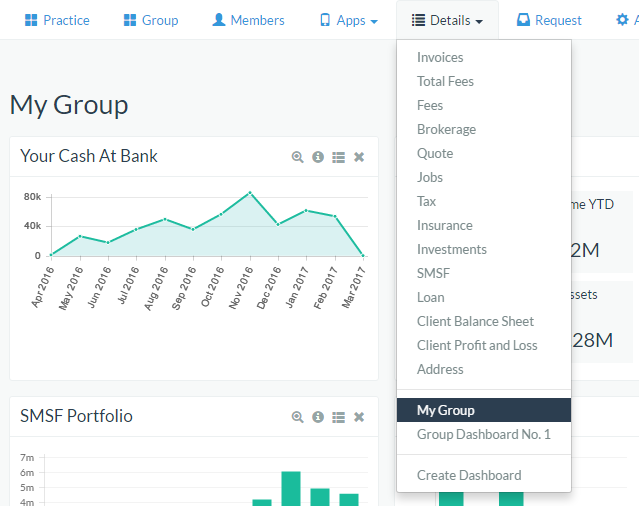This screenshot has width=639, height=506.
Task: Open Client Balance Sheet menu entry
Action: tap(475, 321)
